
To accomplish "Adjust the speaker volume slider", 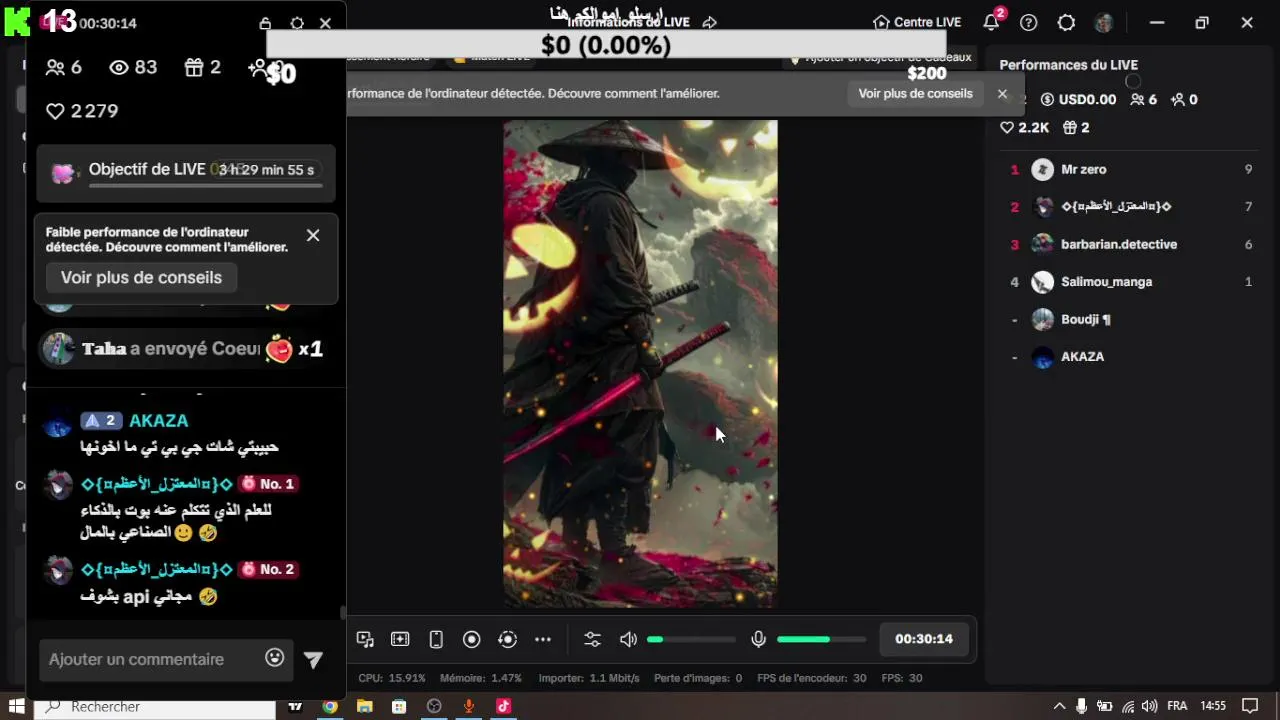I will tap(691, 639).
